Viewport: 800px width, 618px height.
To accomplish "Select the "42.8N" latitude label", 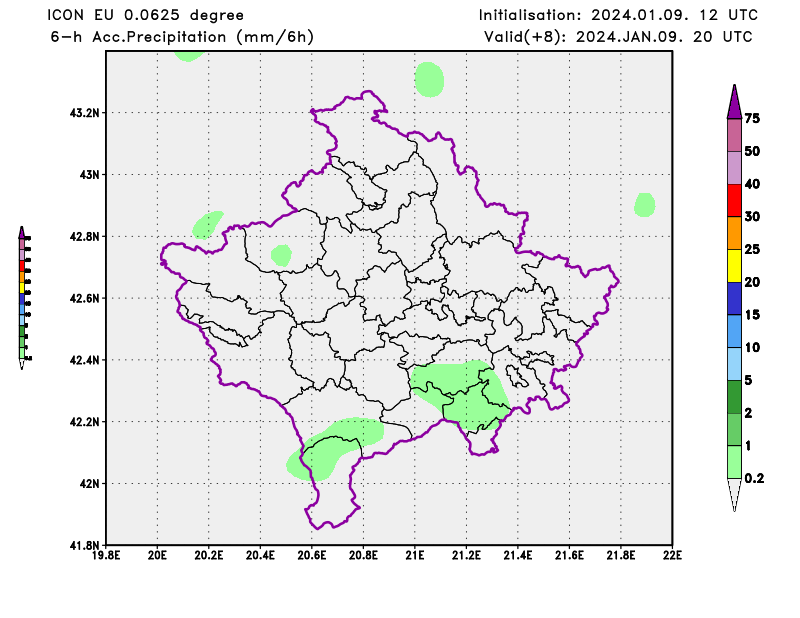I will click(84, 237).
